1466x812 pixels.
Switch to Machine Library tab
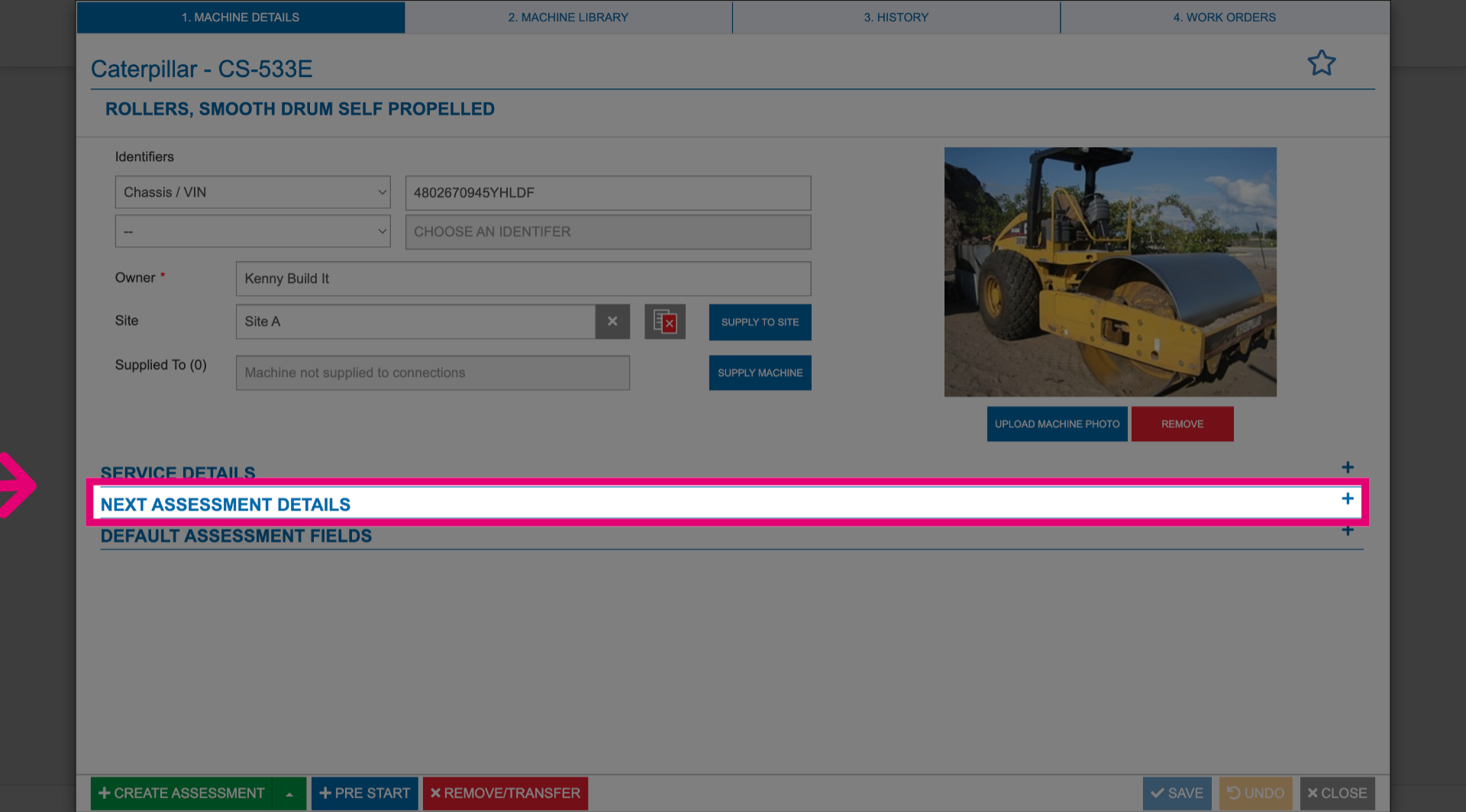pyautogui.click(x=568, y=17)
